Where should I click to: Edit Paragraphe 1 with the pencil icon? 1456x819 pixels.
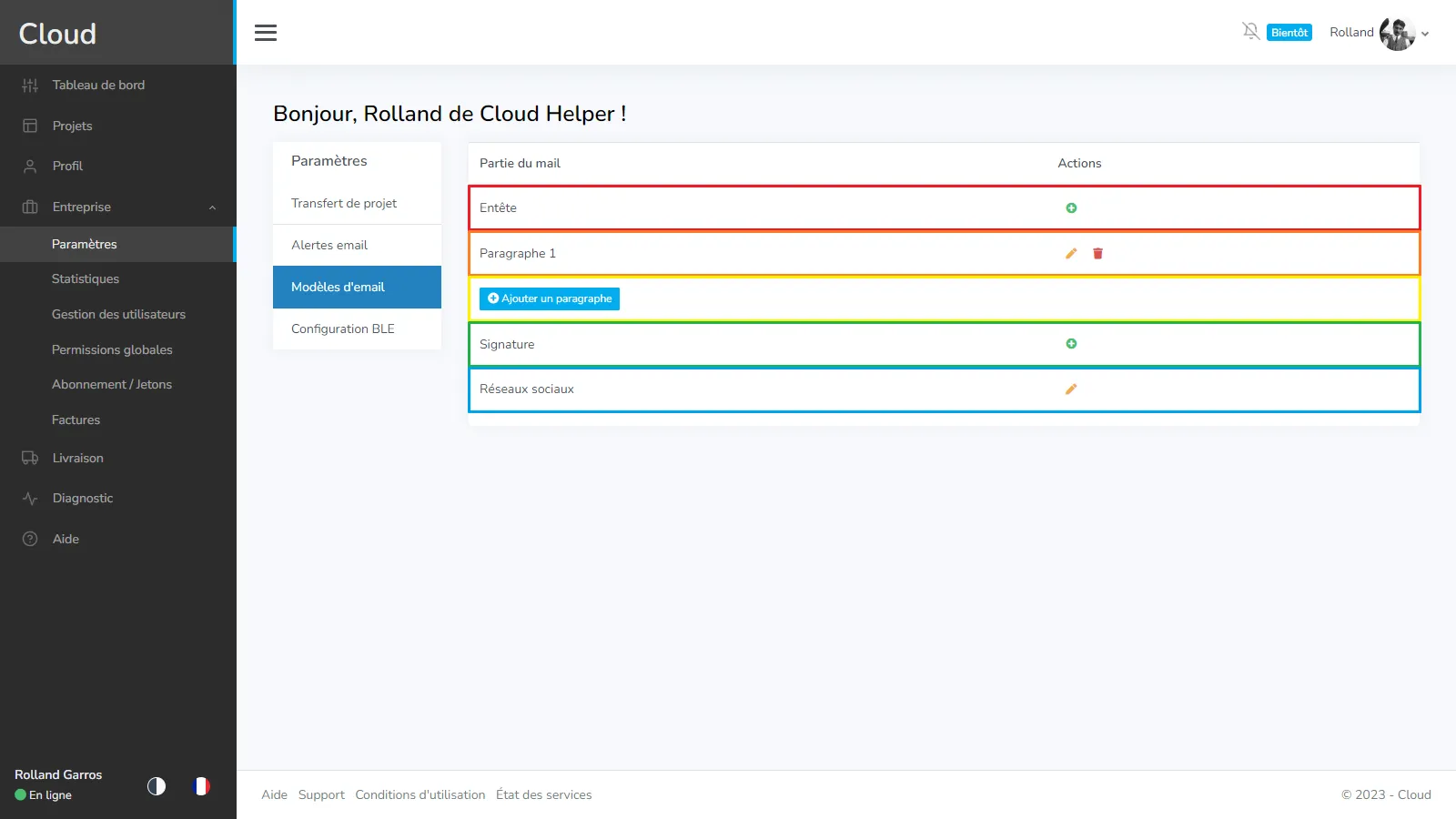pos(1071,254)
